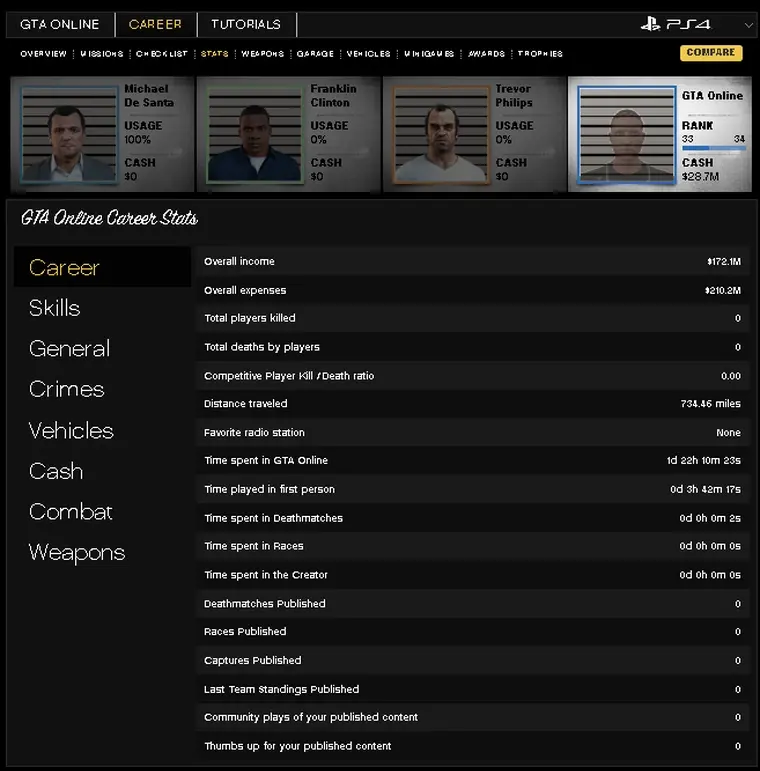Open the Cash stats category
760x771 pixels.
tap(56, 471)
